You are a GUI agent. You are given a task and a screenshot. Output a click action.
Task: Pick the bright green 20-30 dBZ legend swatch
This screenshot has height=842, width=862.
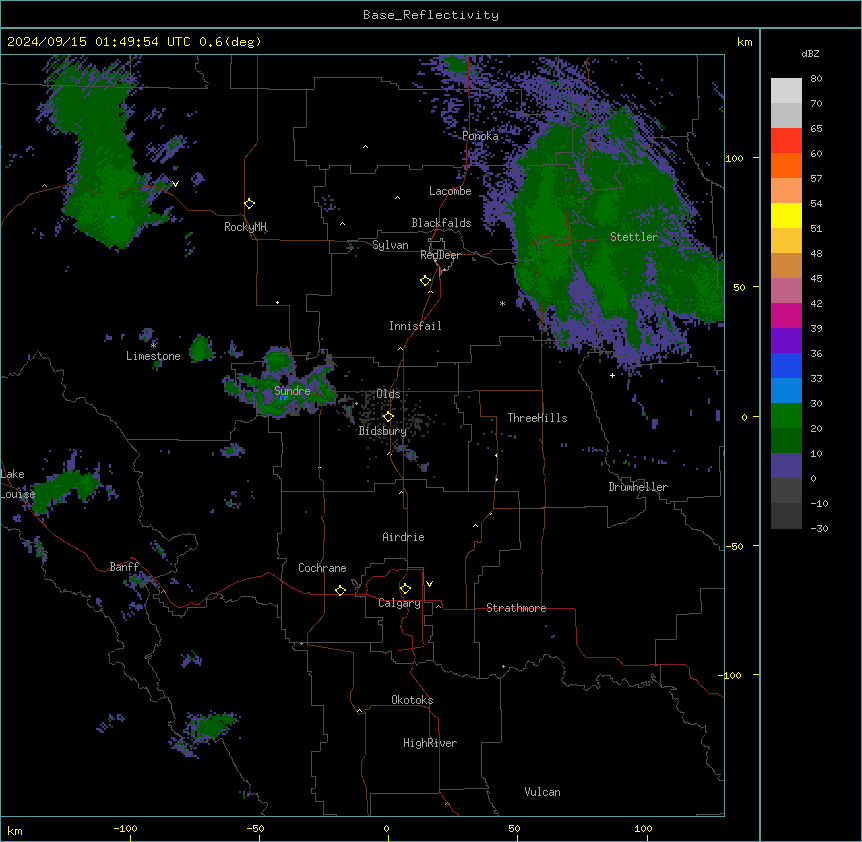(786, 416)
